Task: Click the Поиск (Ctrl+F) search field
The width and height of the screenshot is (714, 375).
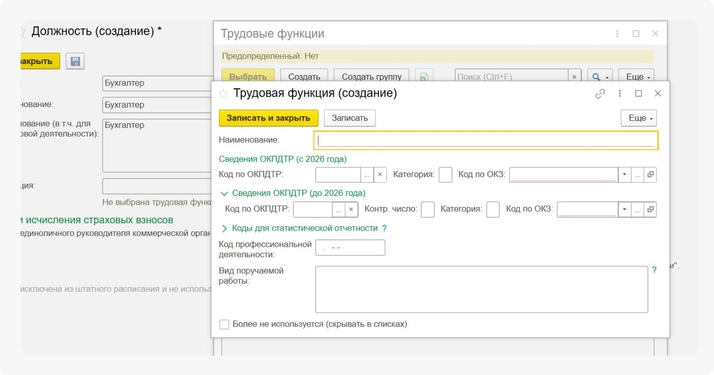Action: [512, 76]
